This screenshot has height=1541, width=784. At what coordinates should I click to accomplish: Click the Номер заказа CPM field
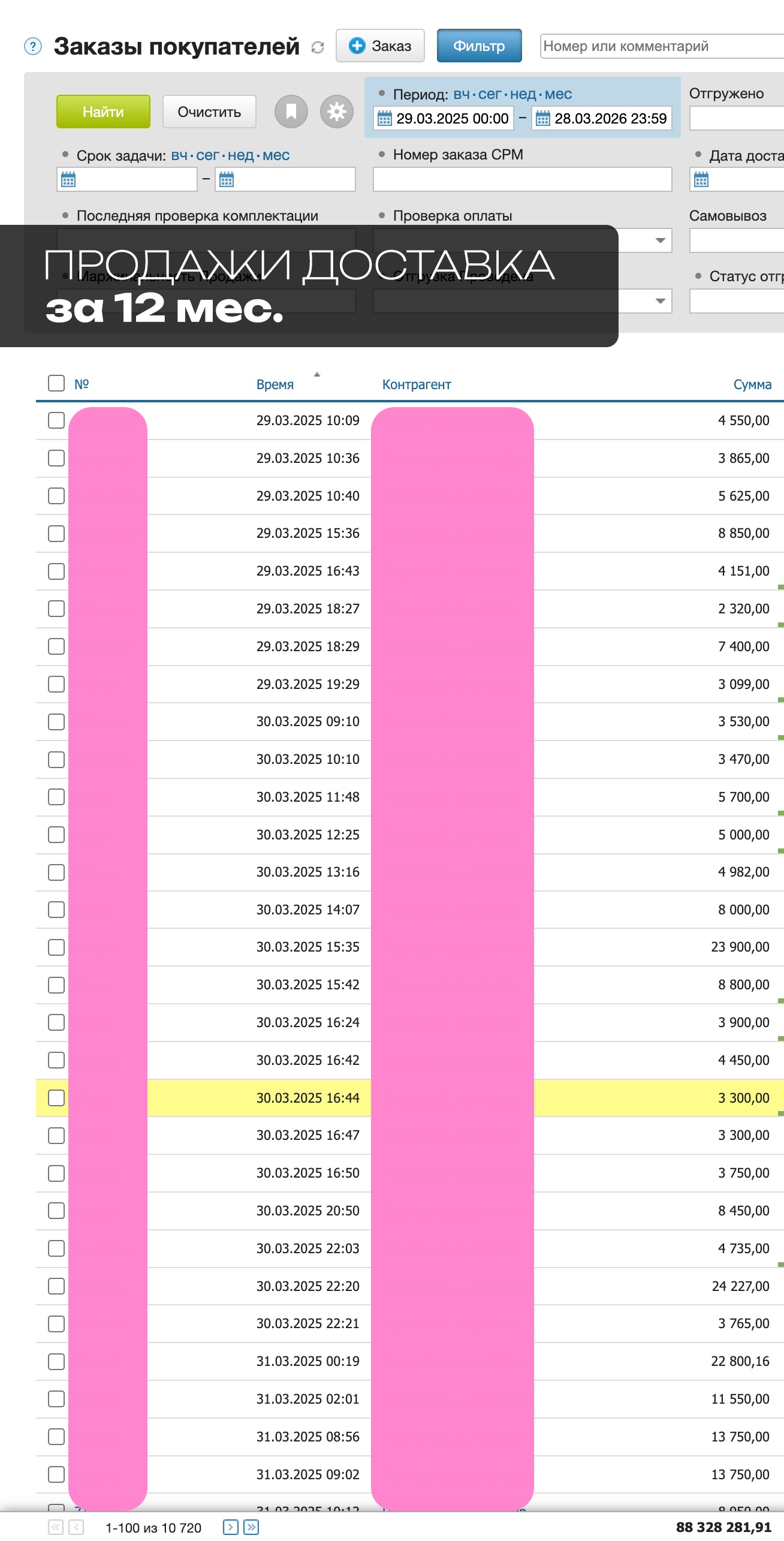(x=522, y=179)
